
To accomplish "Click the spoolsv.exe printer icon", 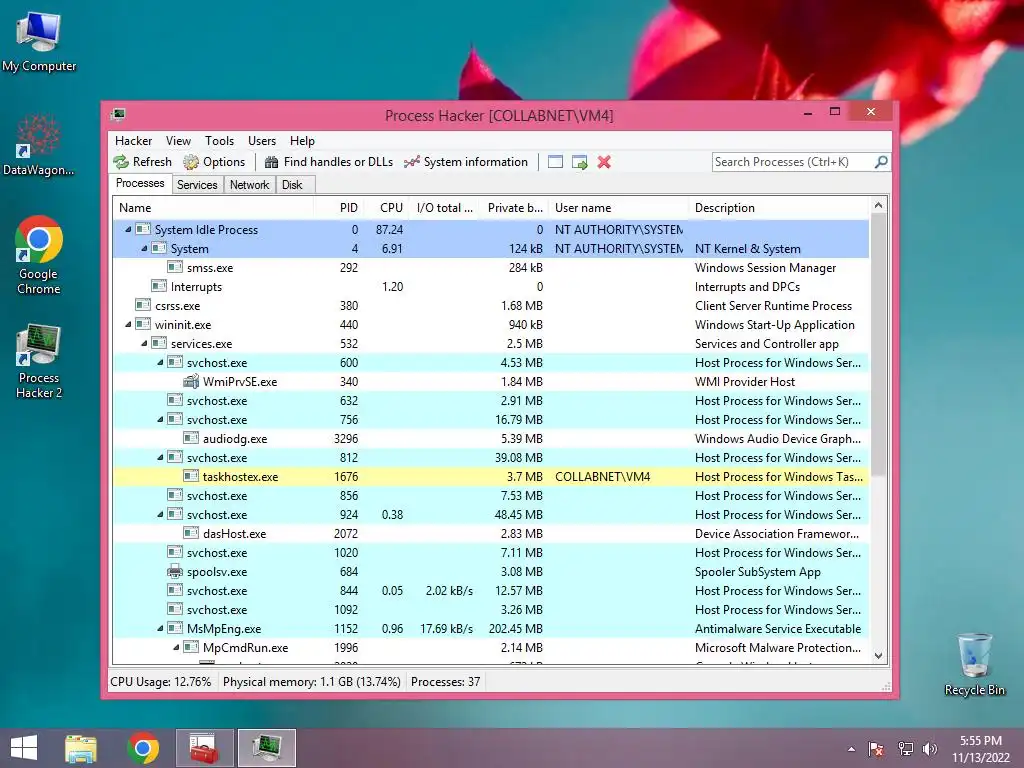I will [175, 571].
